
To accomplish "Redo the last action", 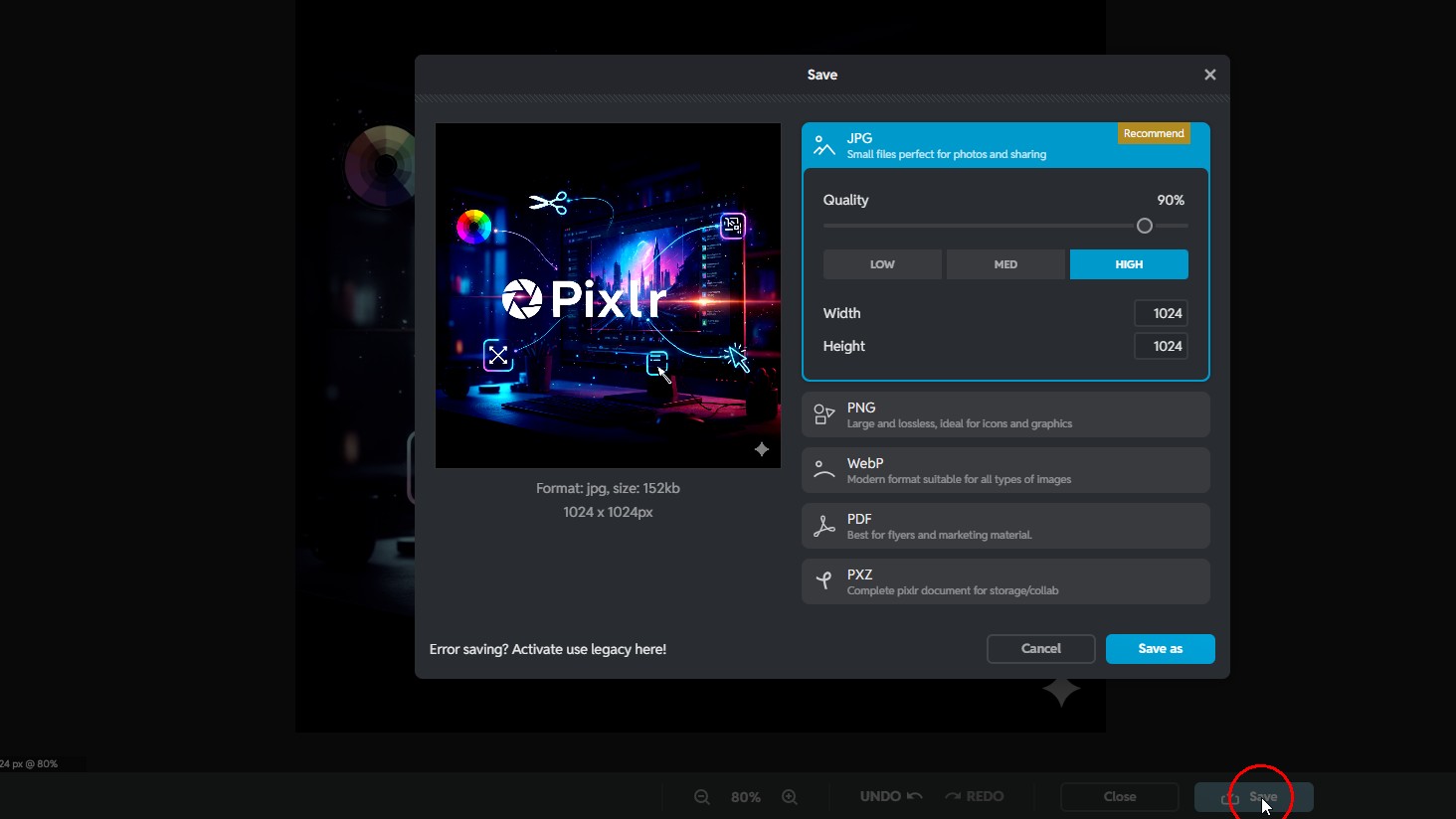I will [975, 796].
